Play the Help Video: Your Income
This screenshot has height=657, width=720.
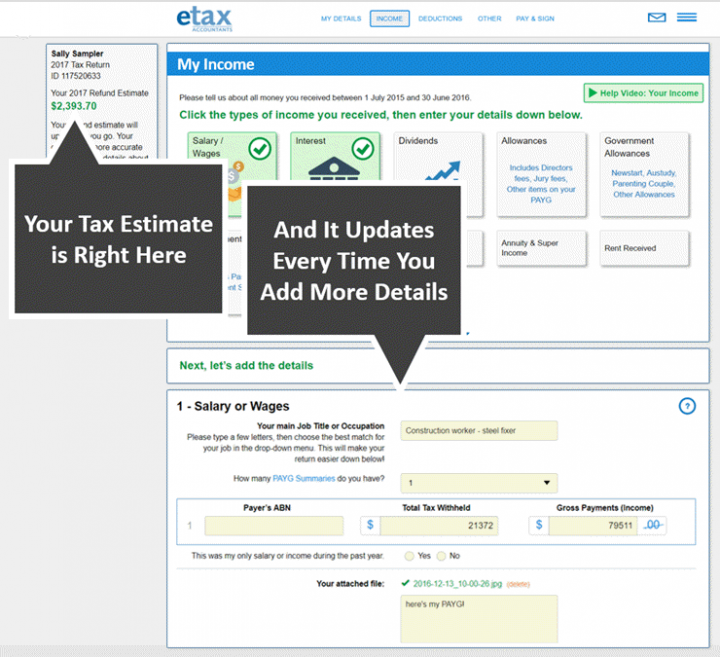pyautogui.click(x=643, y=93)
